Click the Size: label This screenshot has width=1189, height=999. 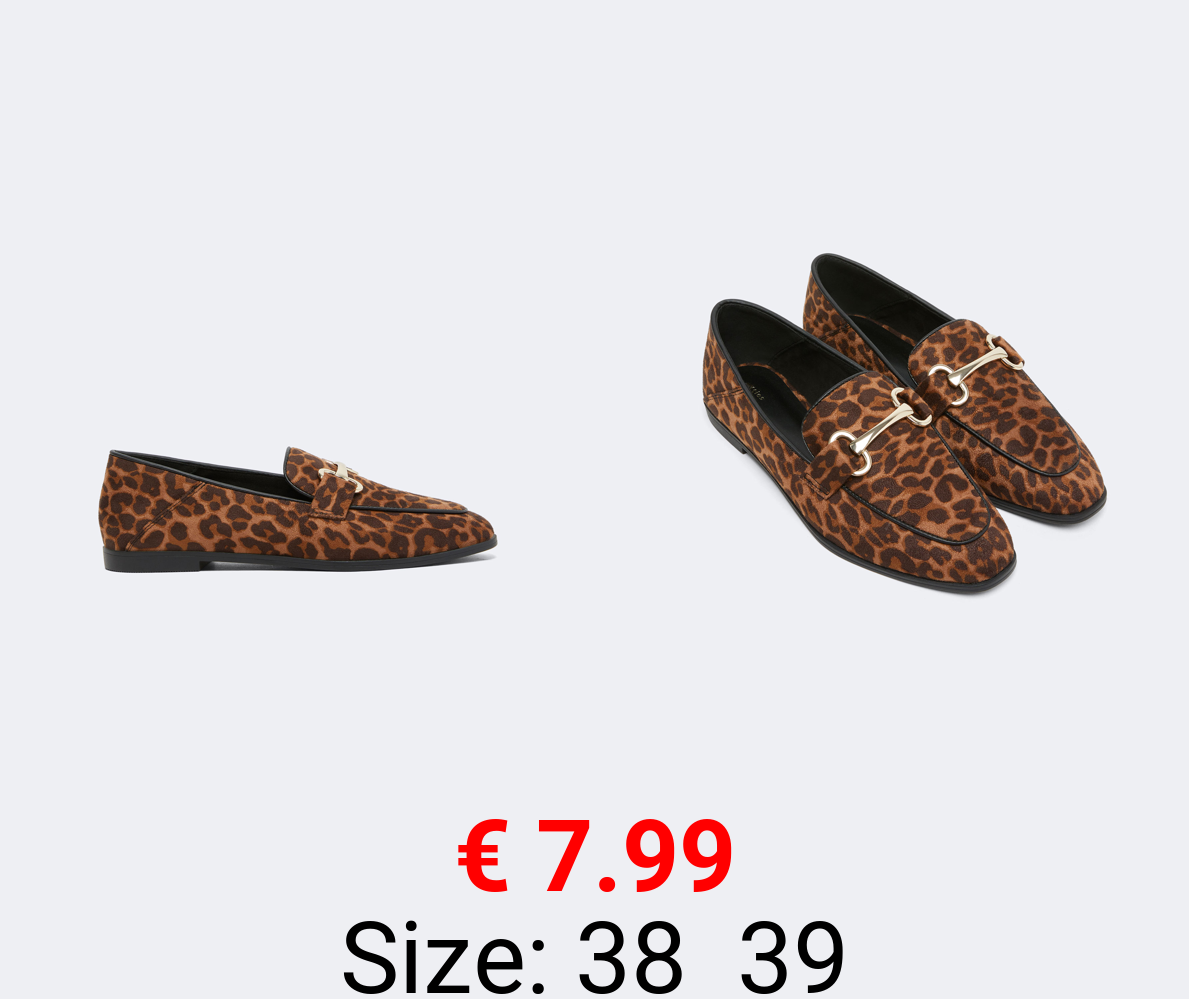[444, 957]
